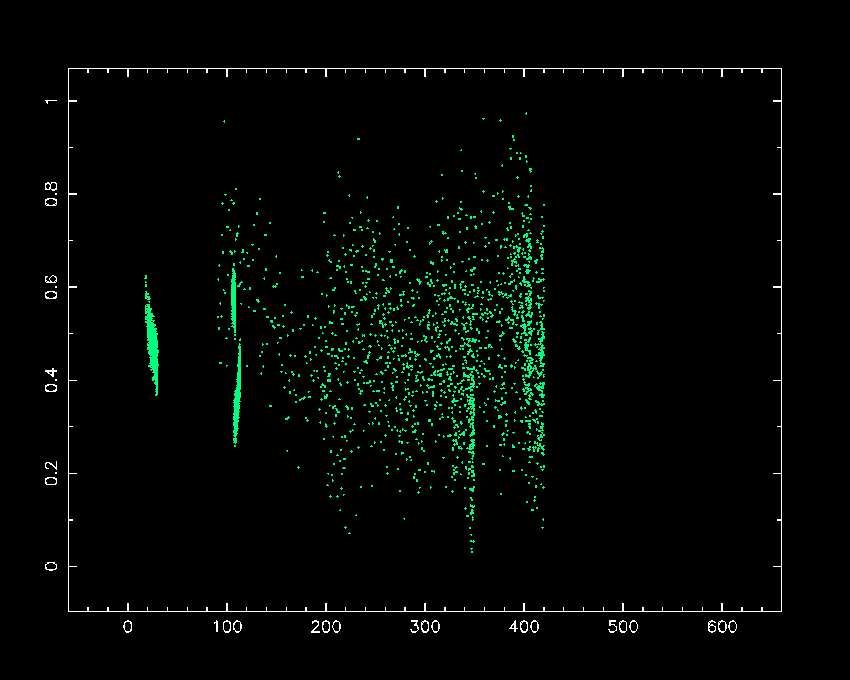Click the dense point cluster near x=25

152,336
